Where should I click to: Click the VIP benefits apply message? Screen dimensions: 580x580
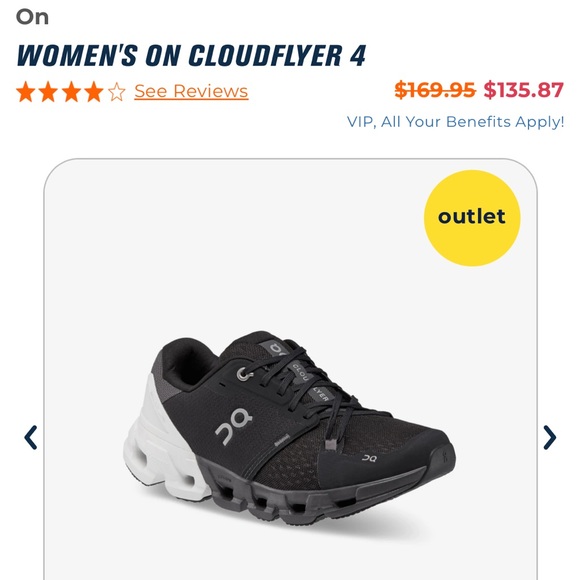click(x=455, y=122)
